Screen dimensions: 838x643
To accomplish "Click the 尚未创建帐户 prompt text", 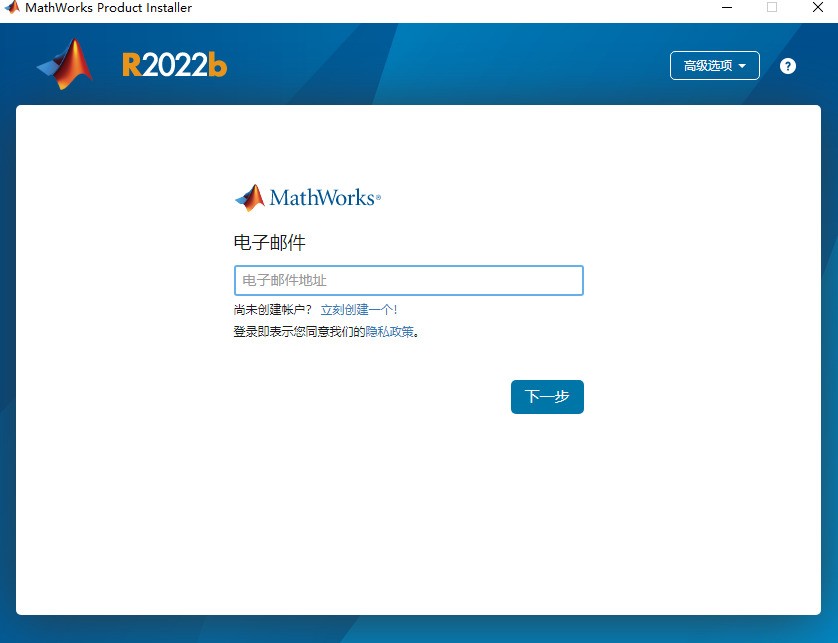I will tap(272, 310).
